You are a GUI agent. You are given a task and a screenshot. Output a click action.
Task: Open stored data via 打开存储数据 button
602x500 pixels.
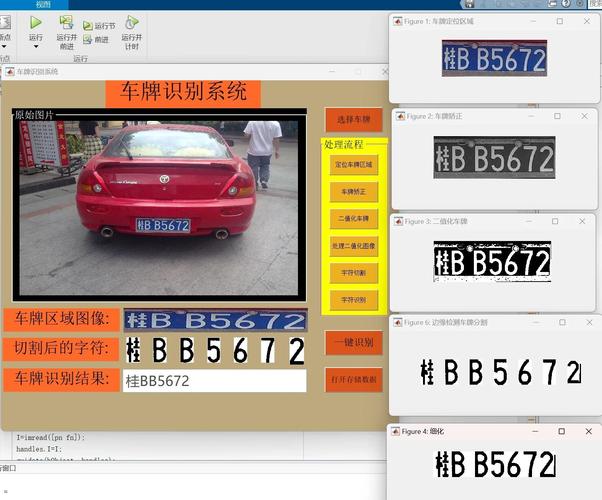pyautogui.click(x=353, y=380)
